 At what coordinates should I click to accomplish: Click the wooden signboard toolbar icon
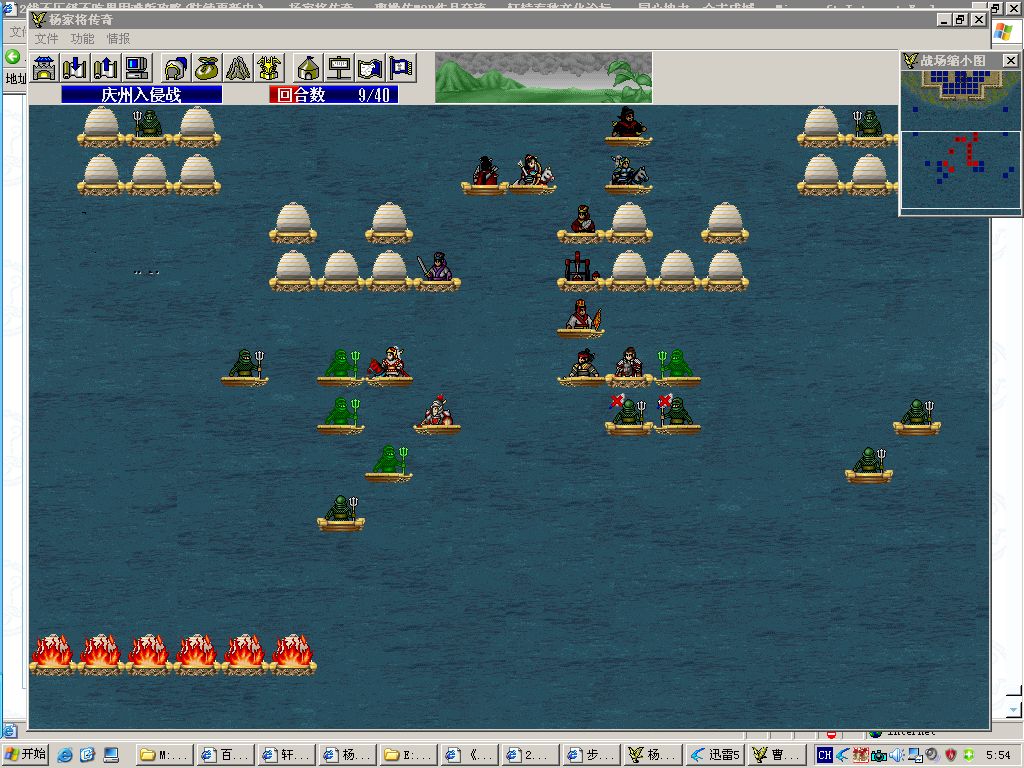point(339,68)
